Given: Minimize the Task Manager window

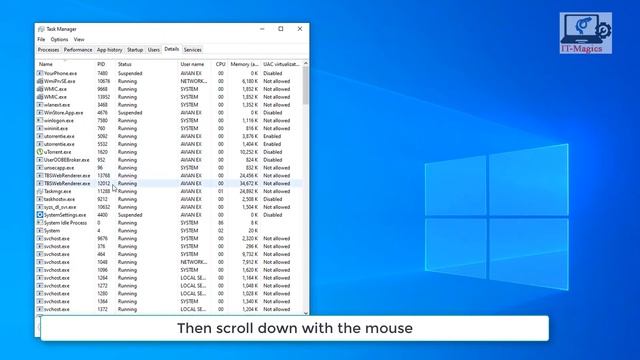Looking at the screenshot, I should pos(262,29).
